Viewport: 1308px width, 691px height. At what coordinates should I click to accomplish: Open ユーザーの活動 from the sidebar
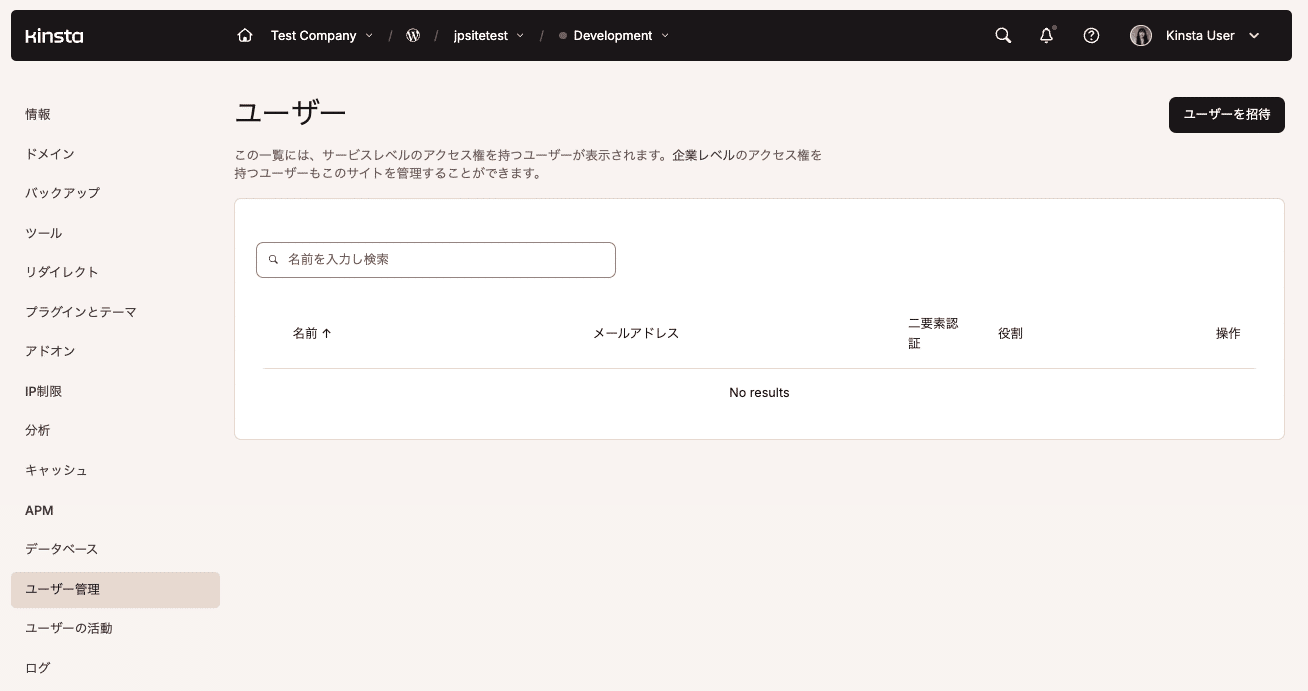pos(68,628)
